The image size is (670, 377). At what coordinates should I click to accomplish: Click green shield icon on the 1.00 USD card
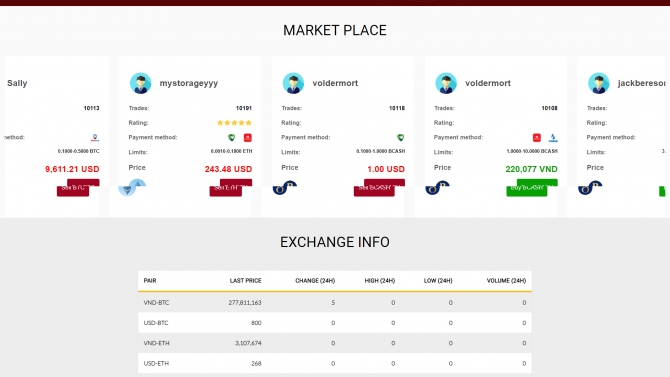tap(400, 137)
